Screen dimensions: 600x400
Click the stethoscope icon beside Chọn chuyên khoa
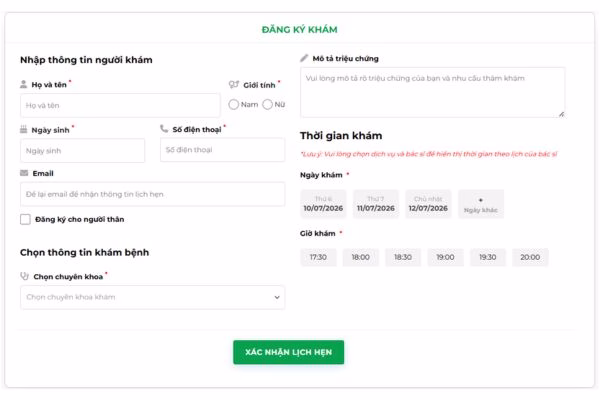pyautogui.click(x=24, y=276)
